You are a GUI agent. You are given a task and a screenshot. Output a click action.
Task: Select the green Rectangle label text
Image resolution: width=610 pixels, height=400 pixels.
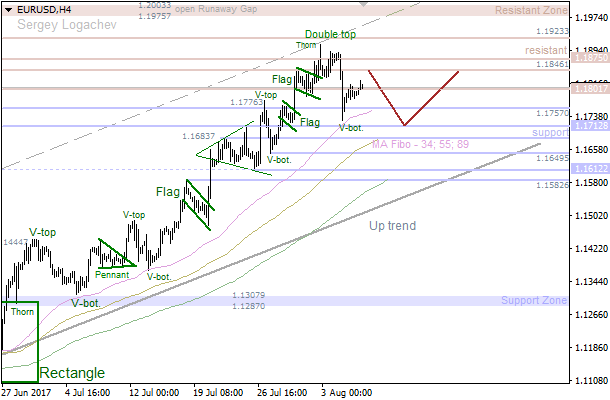pos(71,373)
